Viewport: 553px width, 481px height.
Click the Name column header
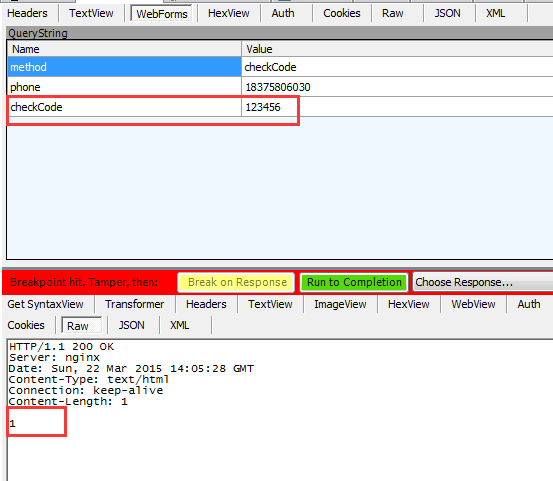click(x=124, y=49)
